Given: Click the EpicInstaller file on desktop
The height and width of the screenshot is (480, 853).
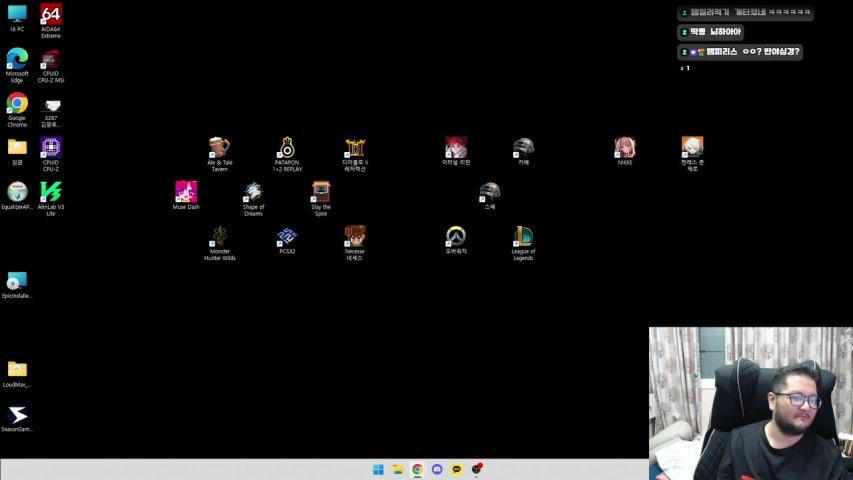Looking at the screenshot, I should [17, 281].
